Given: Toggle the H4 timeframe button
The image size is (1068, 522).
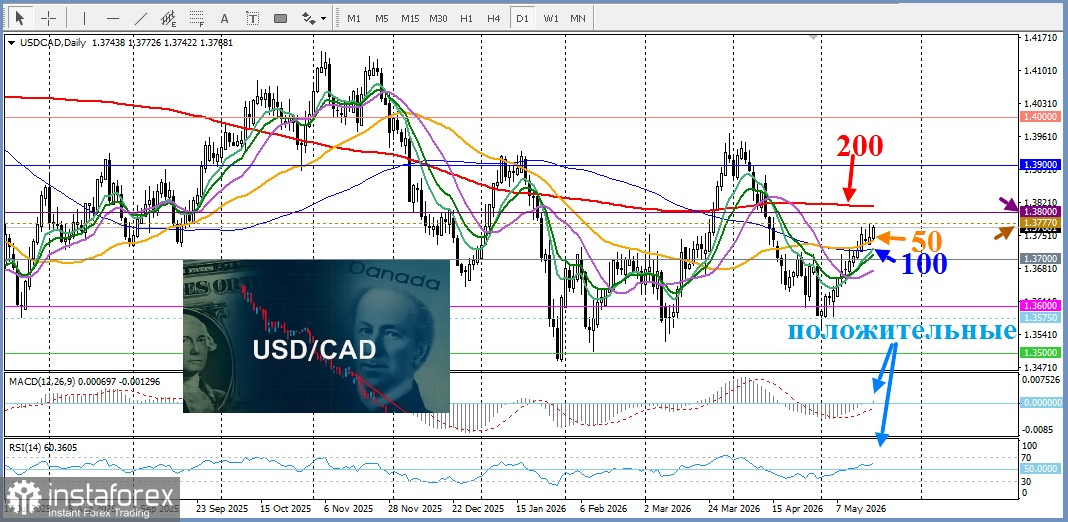Looking at the screenshot, I should 494,18.
